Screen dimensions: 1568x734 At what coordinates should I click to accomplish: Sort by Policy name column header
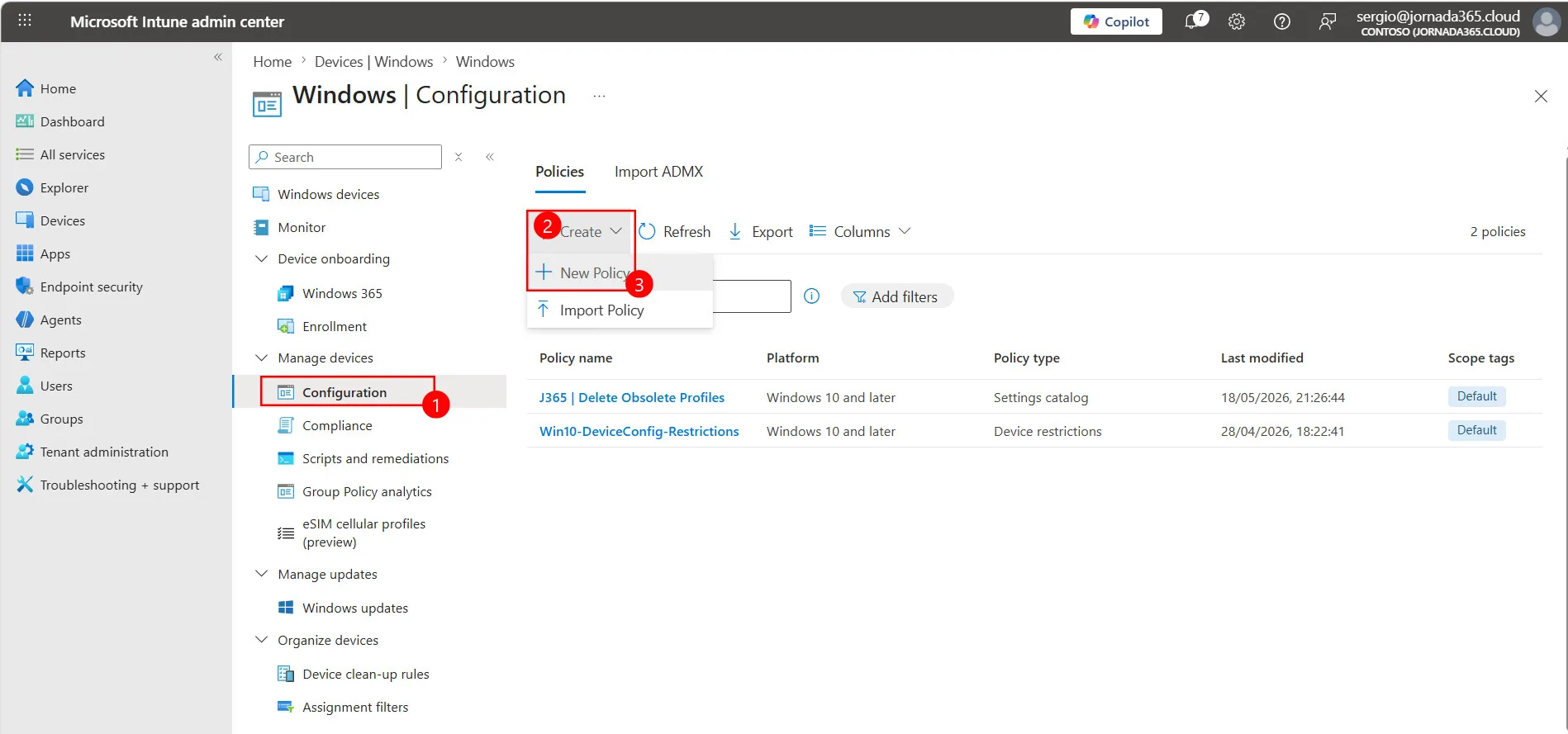[576, 358]
